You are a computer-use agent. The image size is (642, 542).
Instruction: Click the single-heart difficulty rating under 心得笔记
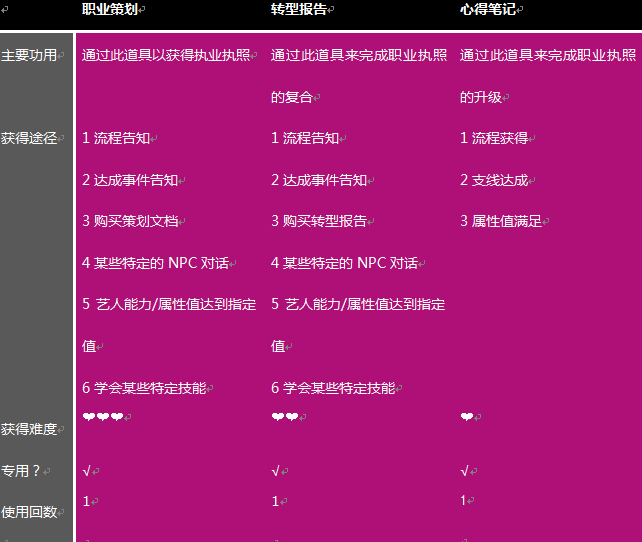(467, 417)
